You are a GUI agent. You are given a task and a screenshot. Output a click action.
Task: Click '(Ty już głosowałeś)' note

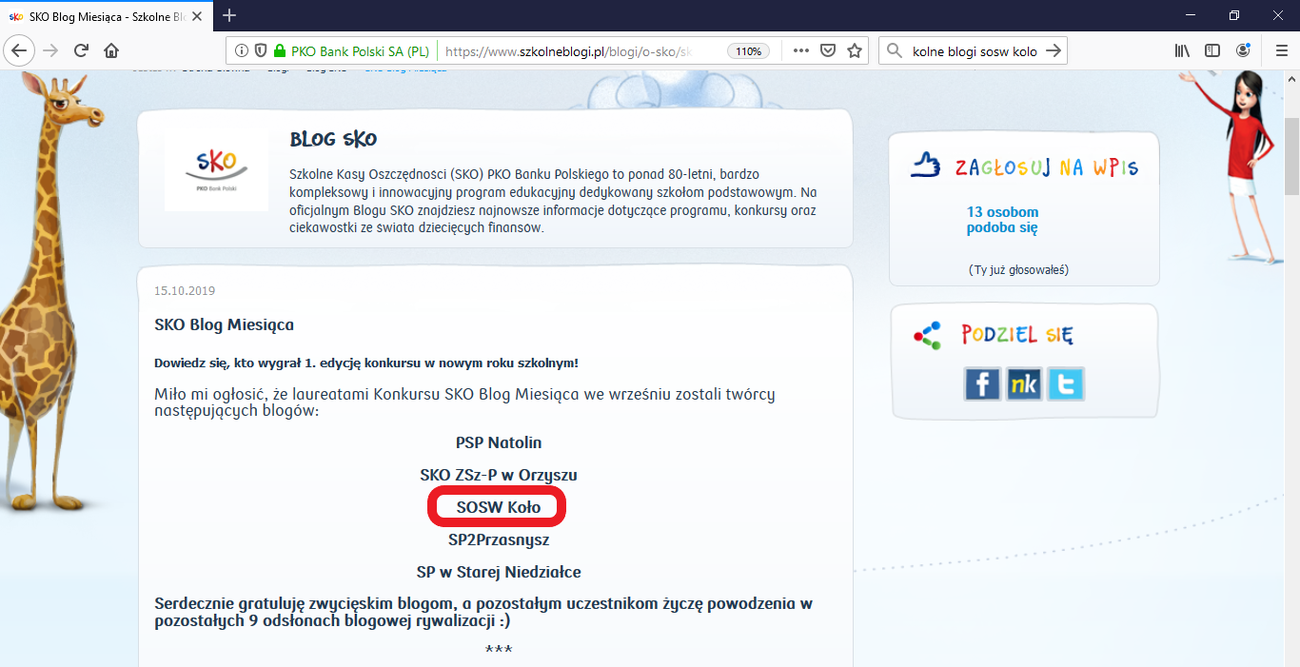[1018, 270]
